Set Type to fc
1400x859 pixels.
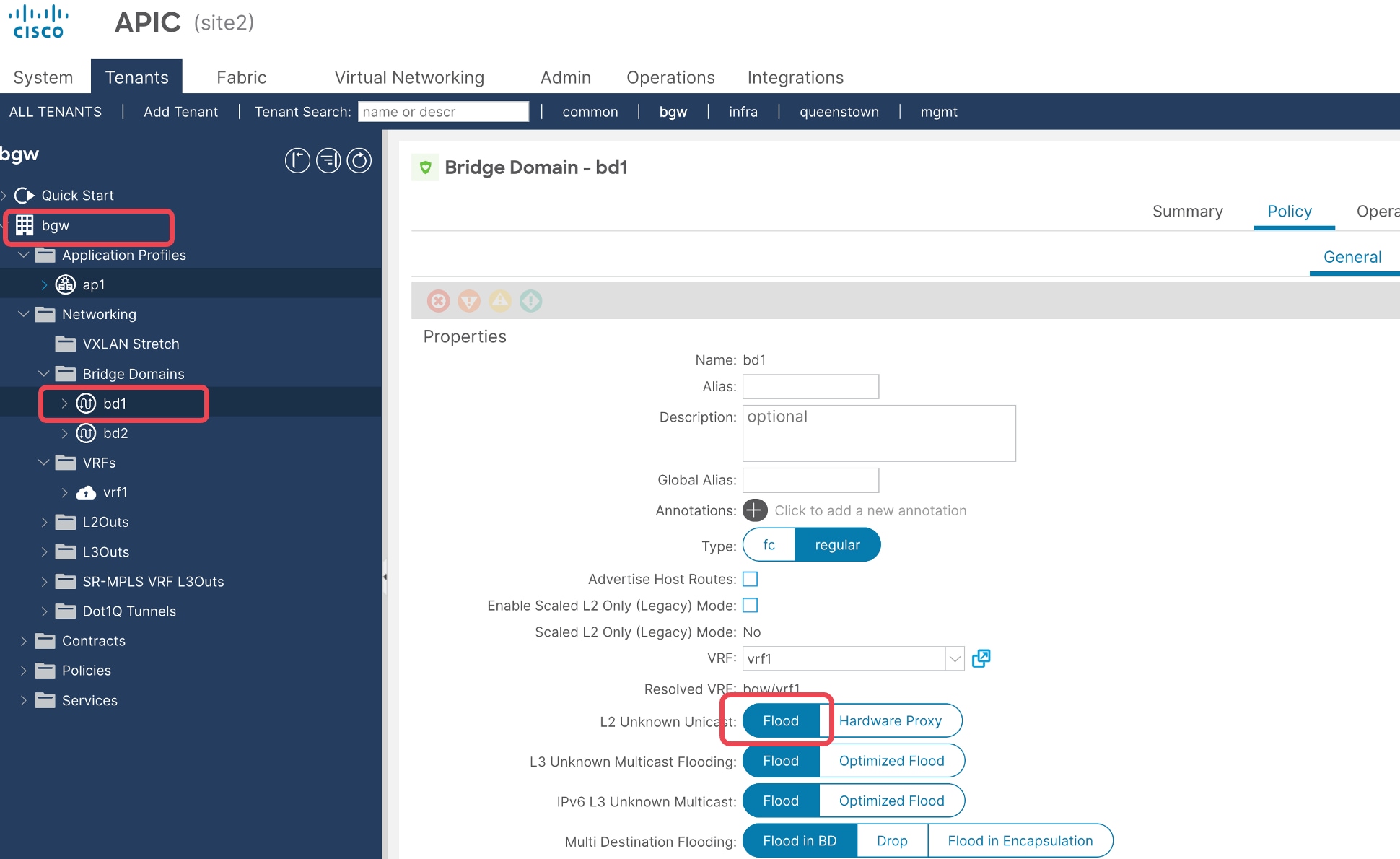click(769, 545)
